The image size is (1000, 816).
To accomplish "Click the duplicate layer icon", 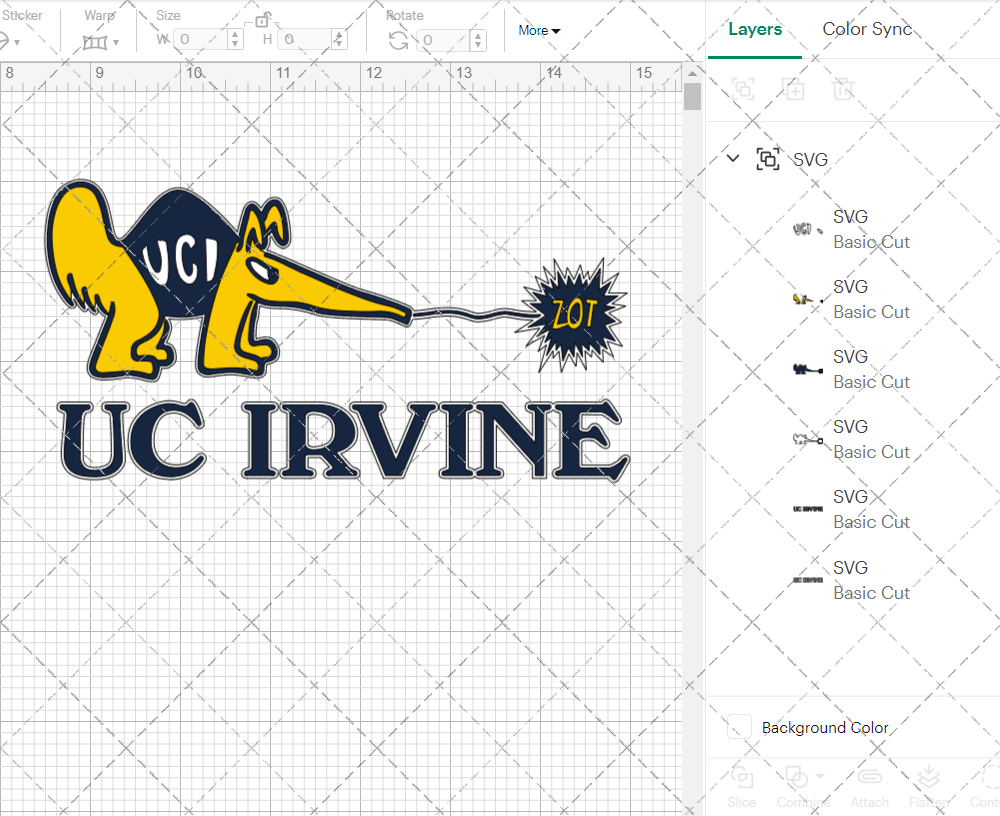I will [x=794, y=89].
